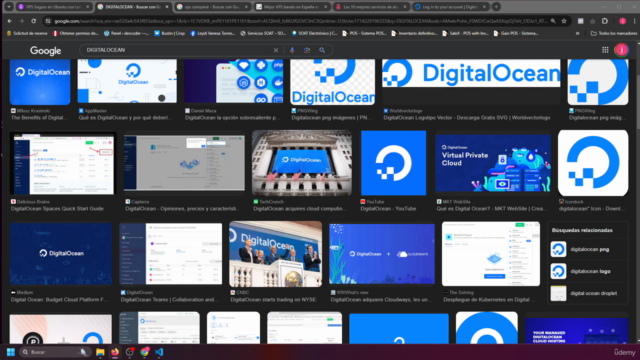Select related search digitalocean png
This screenshot has height=360, width=640.
588,249
